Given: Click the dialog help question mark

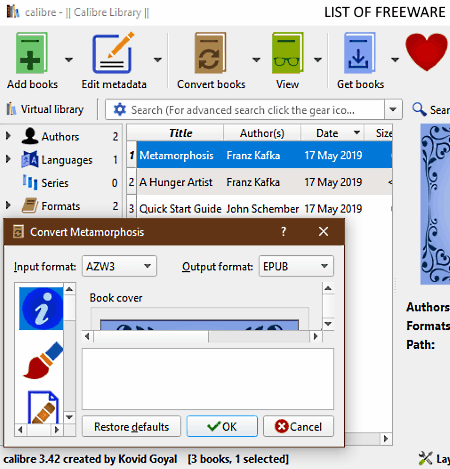Looking at the screenshot, I should (x=283, y=231).
